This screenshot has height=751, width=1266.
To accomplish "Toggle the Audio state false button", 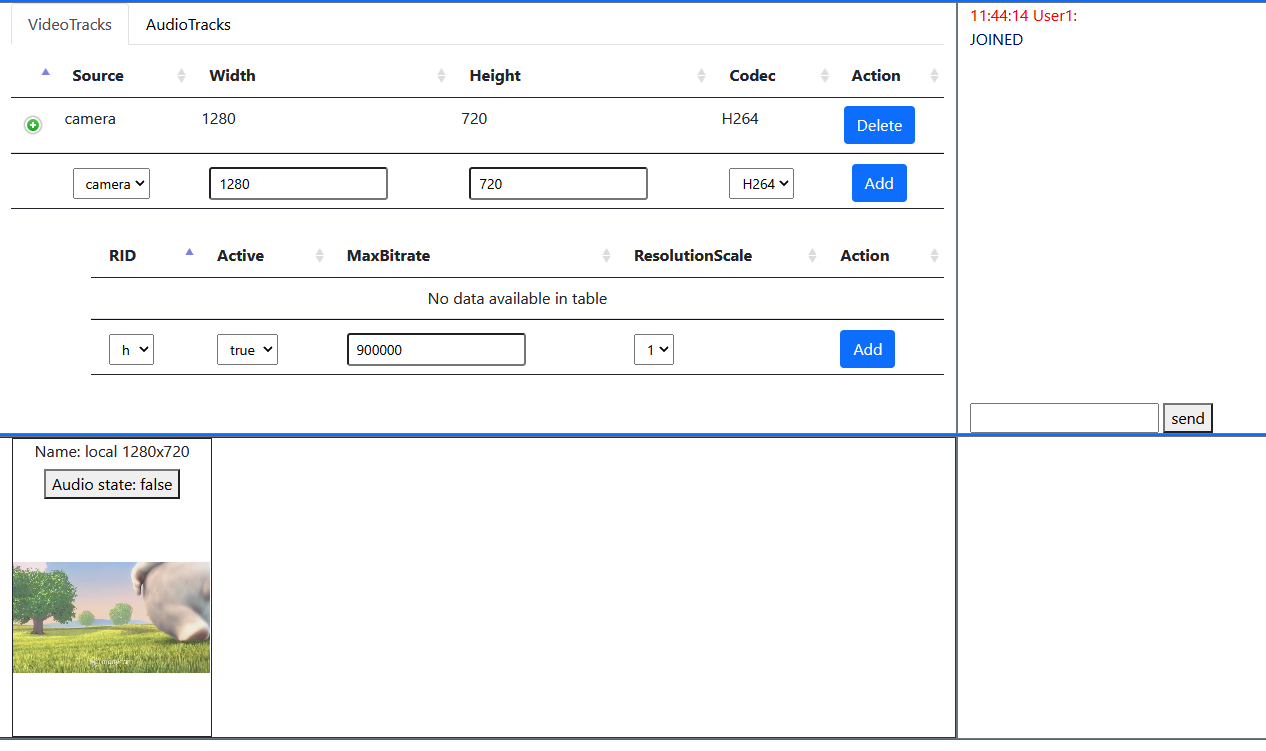I will (x=112, y=485).
